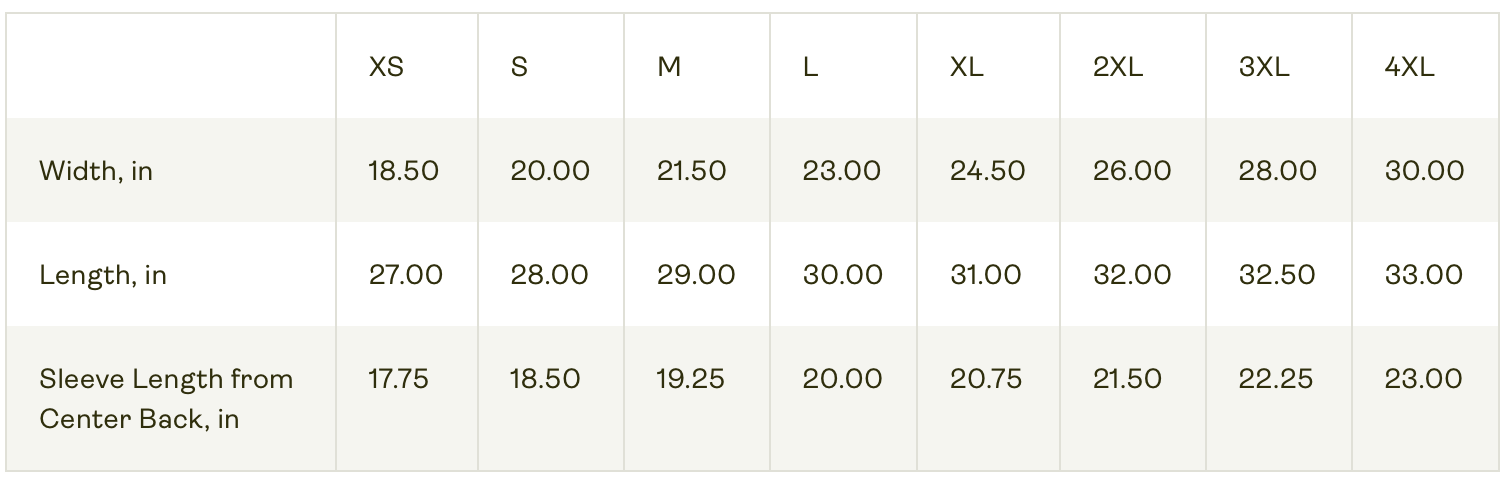Click Sleeve Length from Center Back label
Image resolution: width=1508 pixels, height=480 pixels.
click(166, 398)
